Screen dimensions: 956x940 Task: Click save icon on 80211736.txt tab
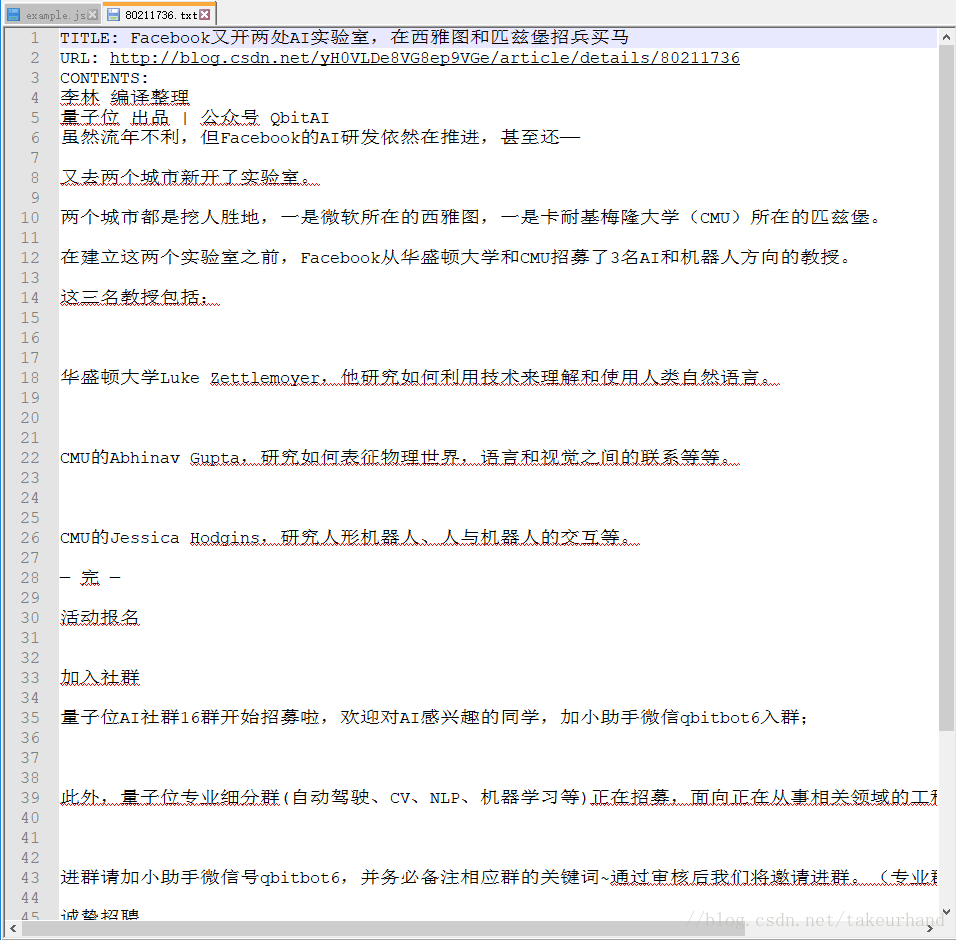tap(113, 15)
